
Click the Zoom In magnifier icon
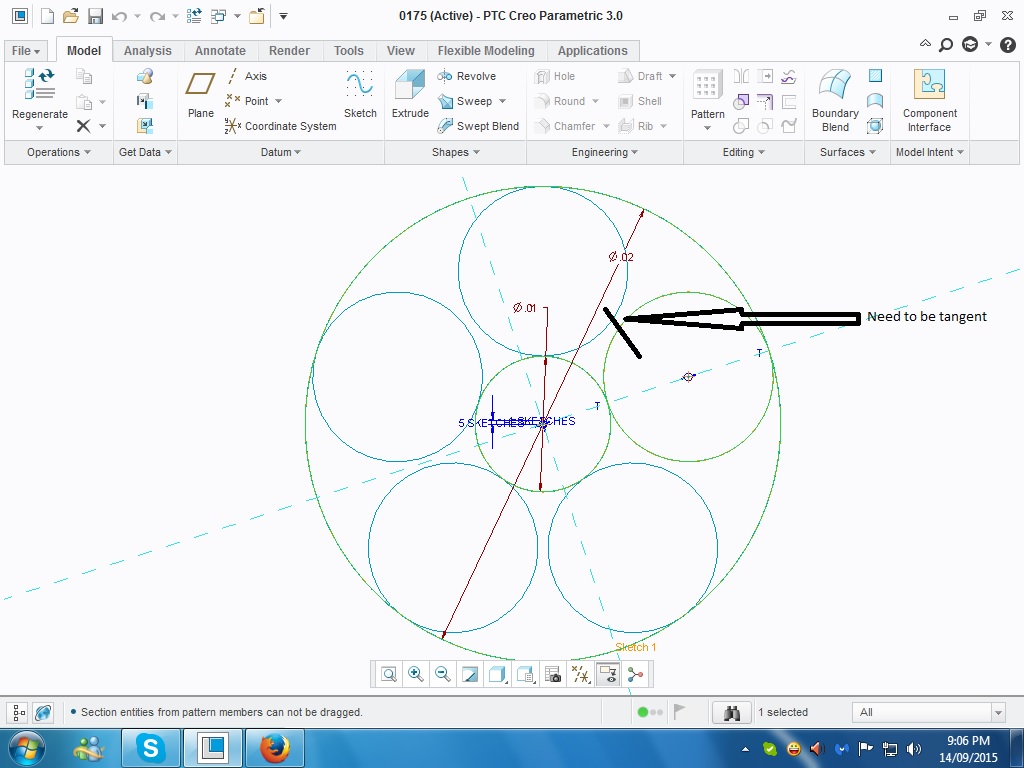(415, 674)
